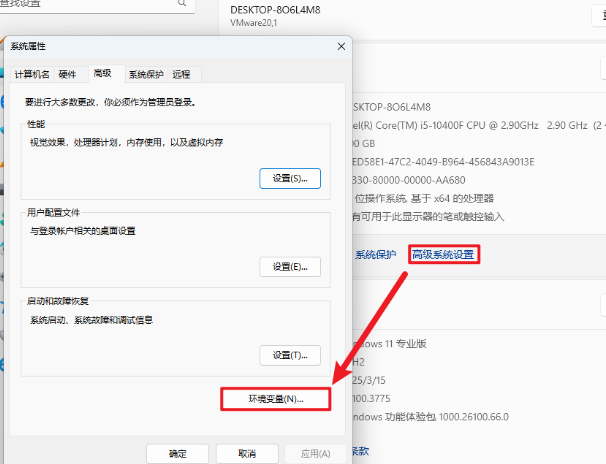Open startup and recovery 设置(T) button
Screen dimensions: 606x464
pos(290,355)
